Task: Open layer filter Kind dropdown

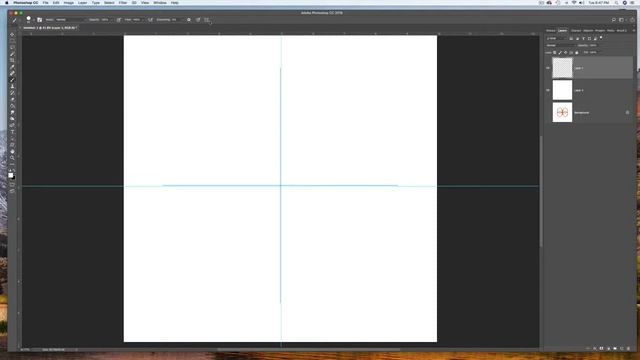Action: (557, 39)
